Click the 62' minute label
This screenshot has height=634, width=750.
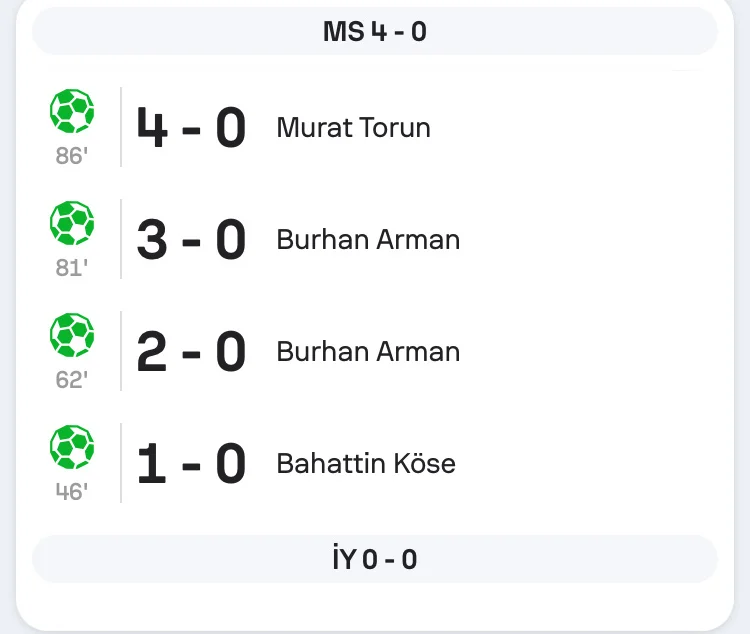pyautogui.click(x=72, y=380)
